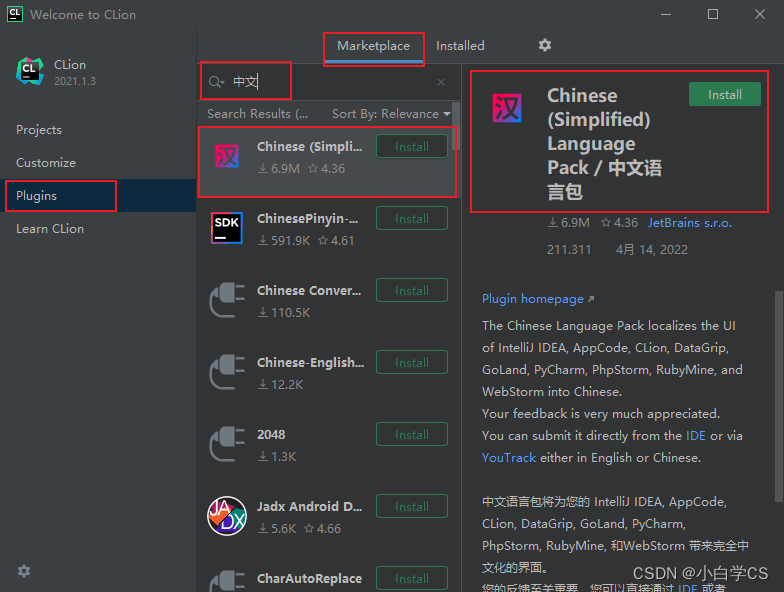Install the Jadx Android Decompiler plugin
Viewport: 784px width, 592px height.
pyautogui.click(x=412, y=506)
